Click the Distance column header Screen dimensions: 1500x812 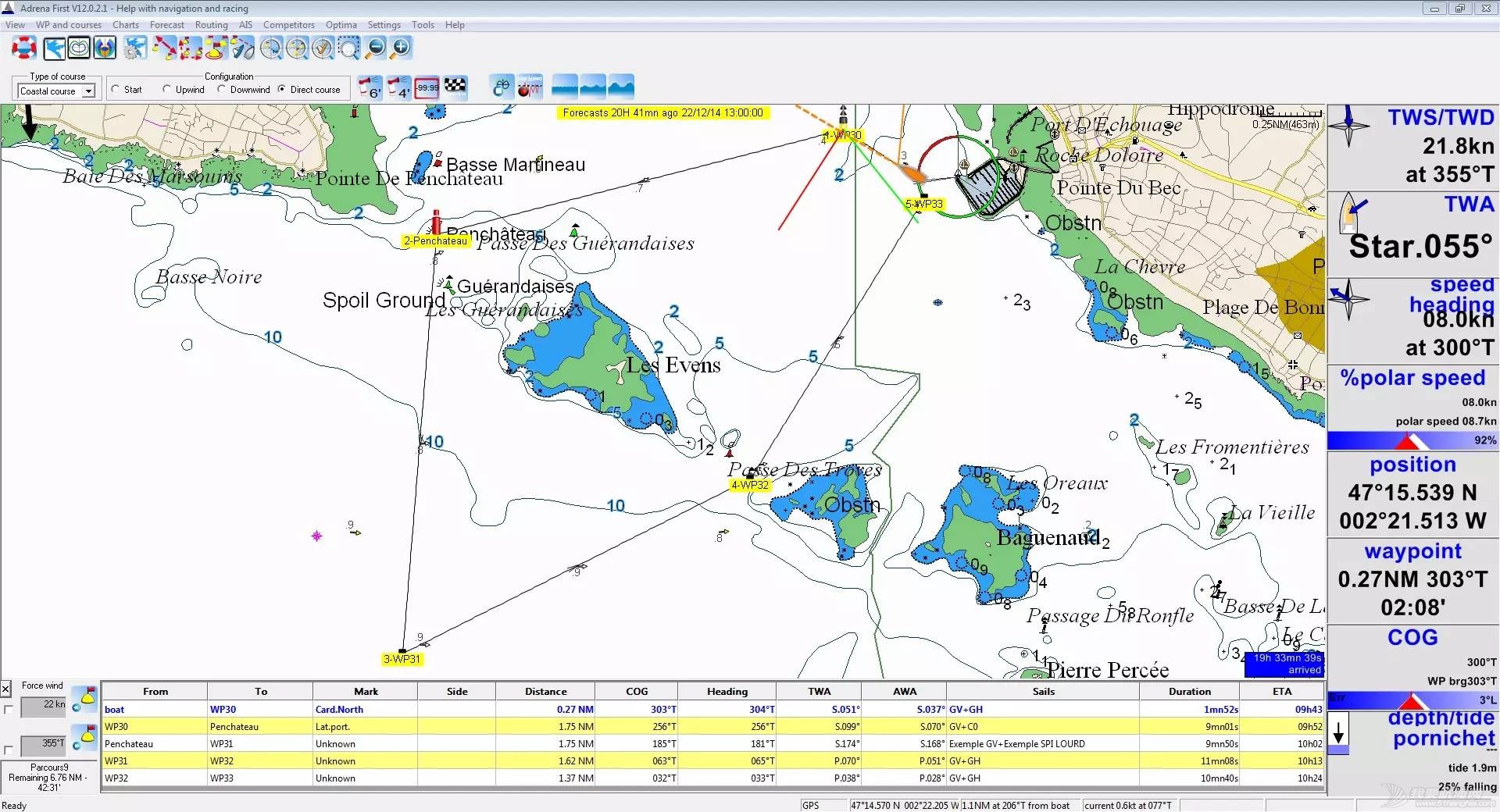545,691
